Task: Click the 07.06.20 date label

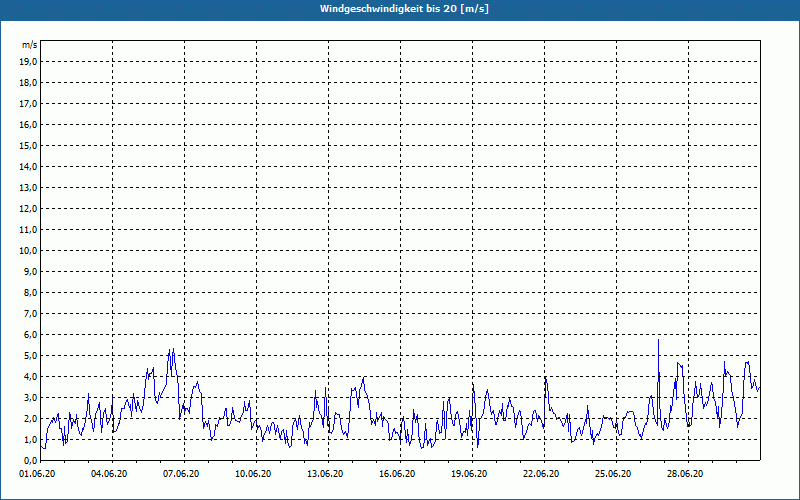Action: pyautogui.click(x=181, y=474)
